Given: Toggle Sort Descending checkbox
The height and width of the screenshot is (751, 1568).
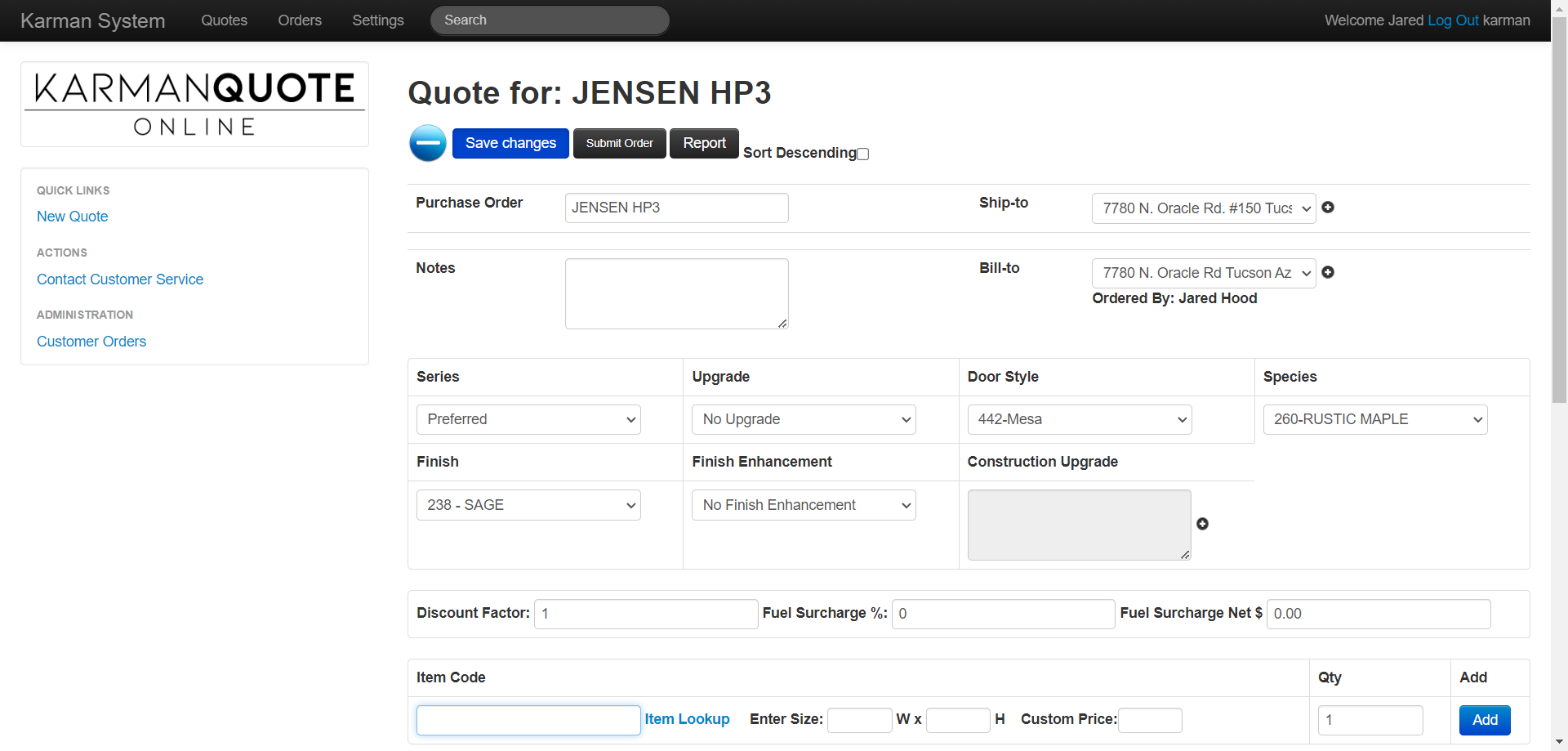Looking at the screenshot, I should point(863,154).
